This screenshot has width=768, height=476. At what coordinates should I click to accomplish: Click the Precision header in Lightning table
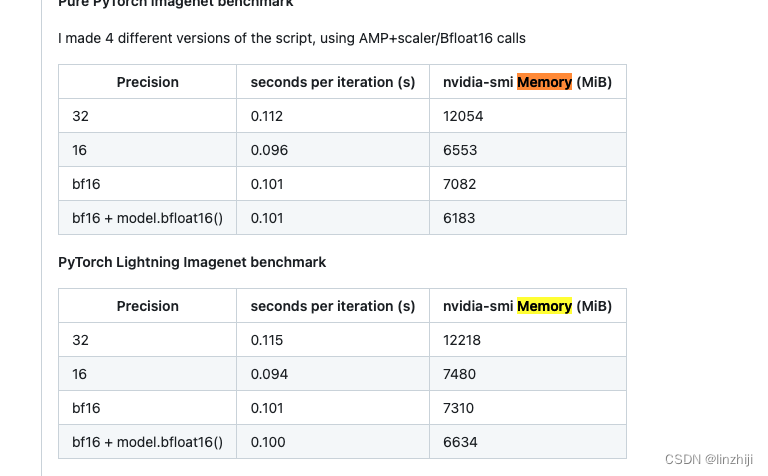click(x=147, y=306)
